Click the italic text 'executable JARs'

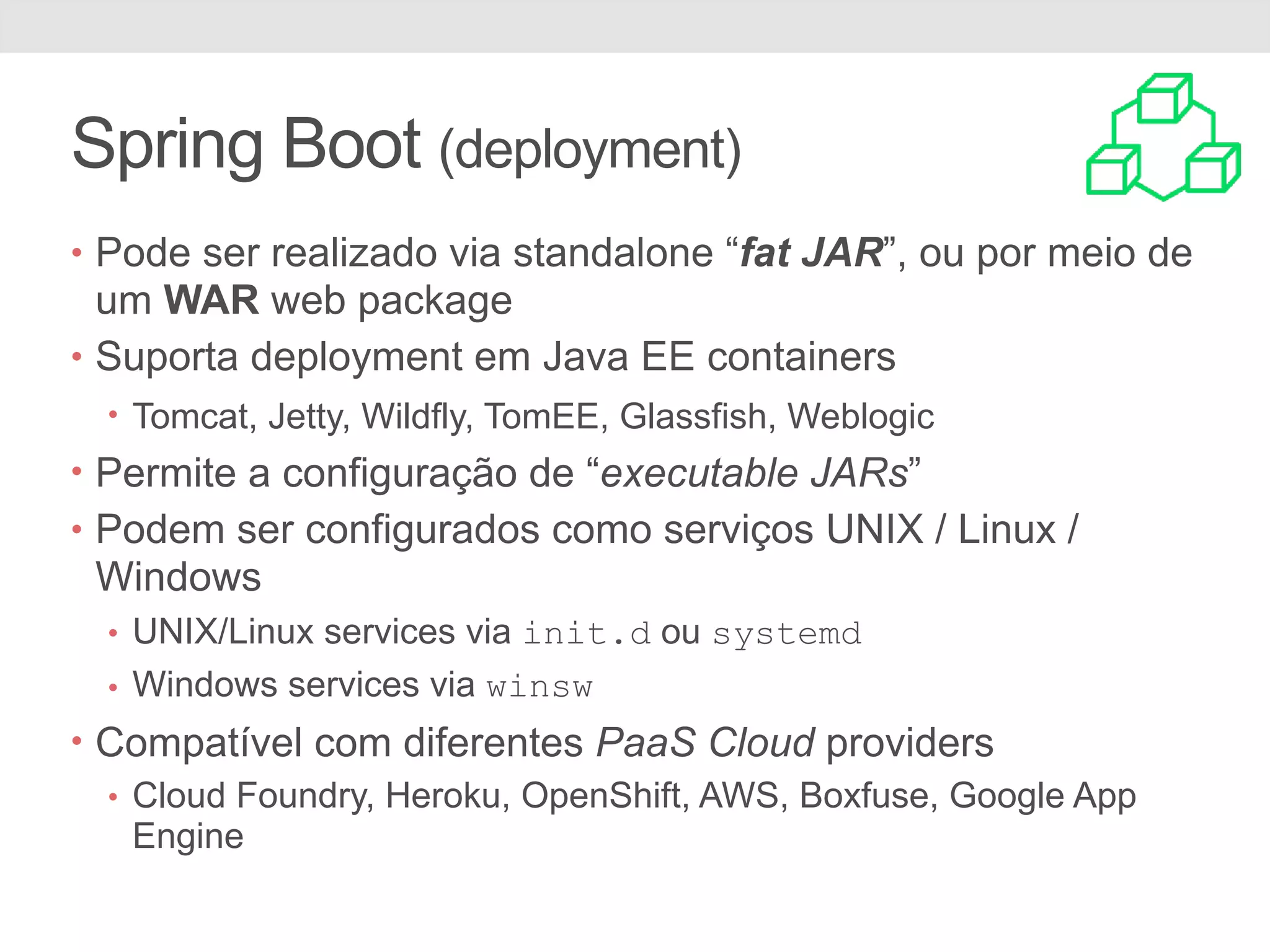pyautogui.click(x=755, y=473)
